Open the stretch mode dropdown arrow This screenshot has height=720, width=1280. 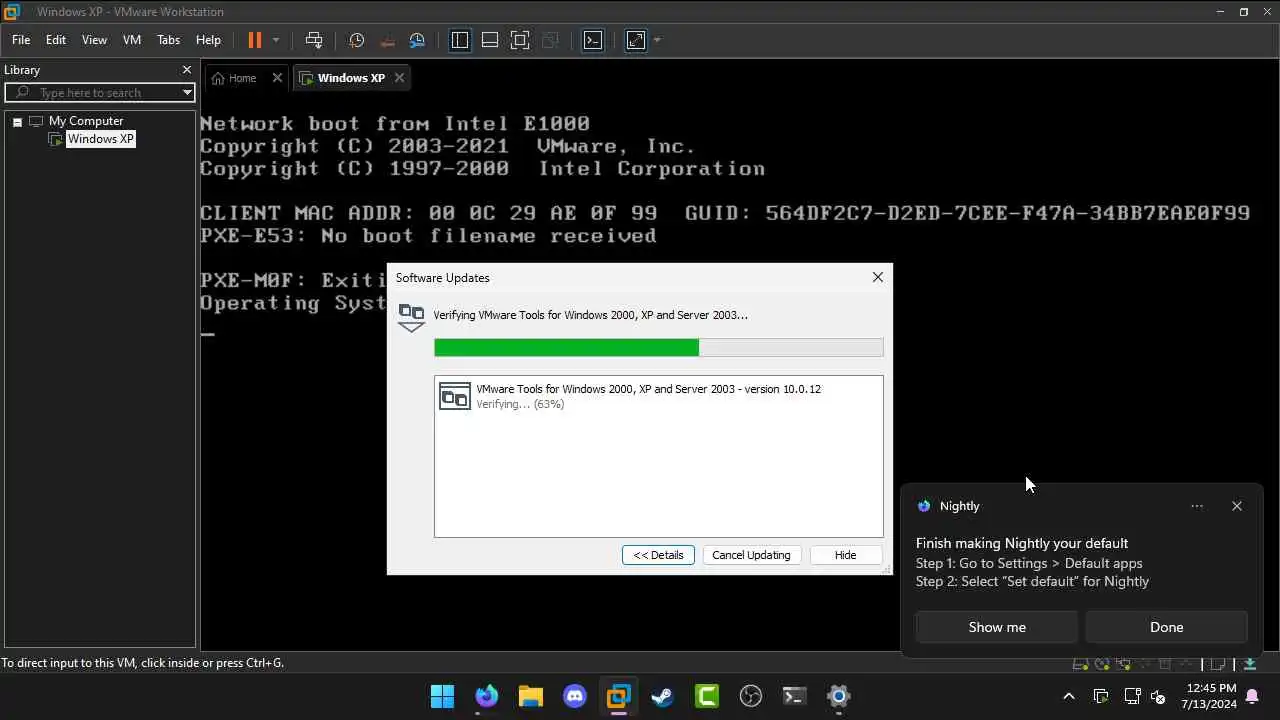(x=657, y=40)
